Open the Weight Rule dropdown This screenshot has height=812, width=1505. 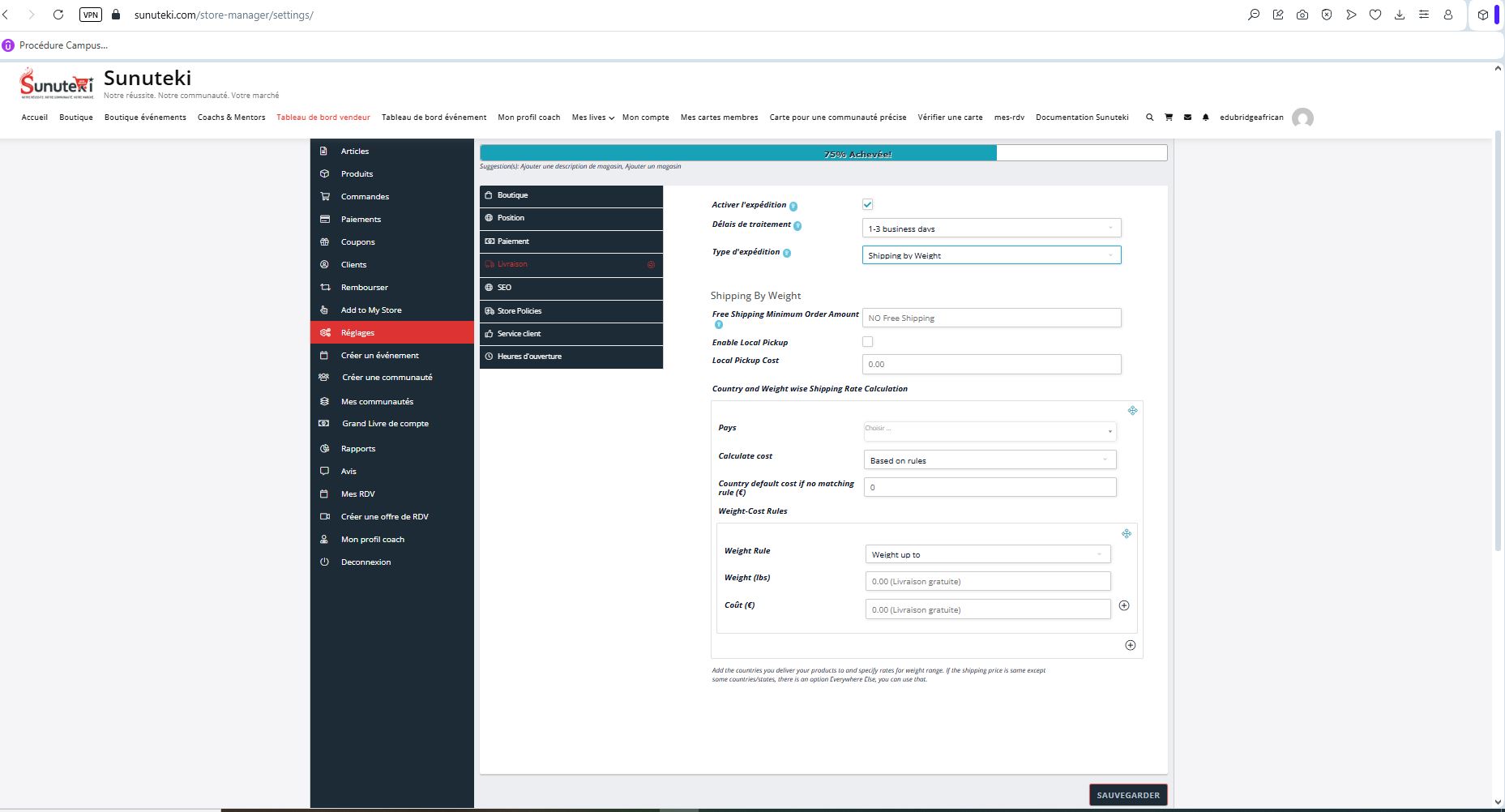click(x=987, y=554)
